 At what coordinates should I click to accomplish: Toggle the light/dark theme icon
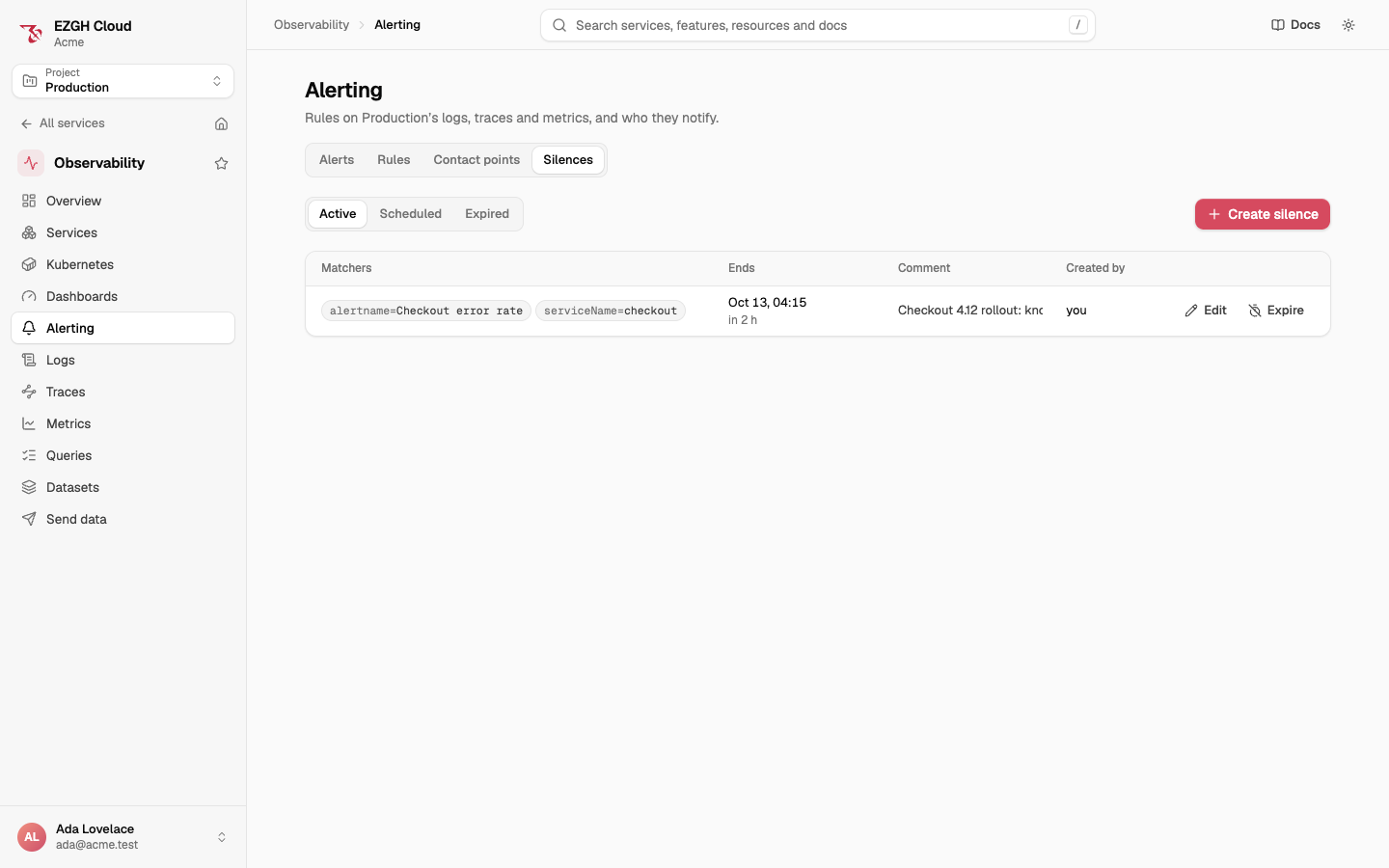tap(1348, 25)
